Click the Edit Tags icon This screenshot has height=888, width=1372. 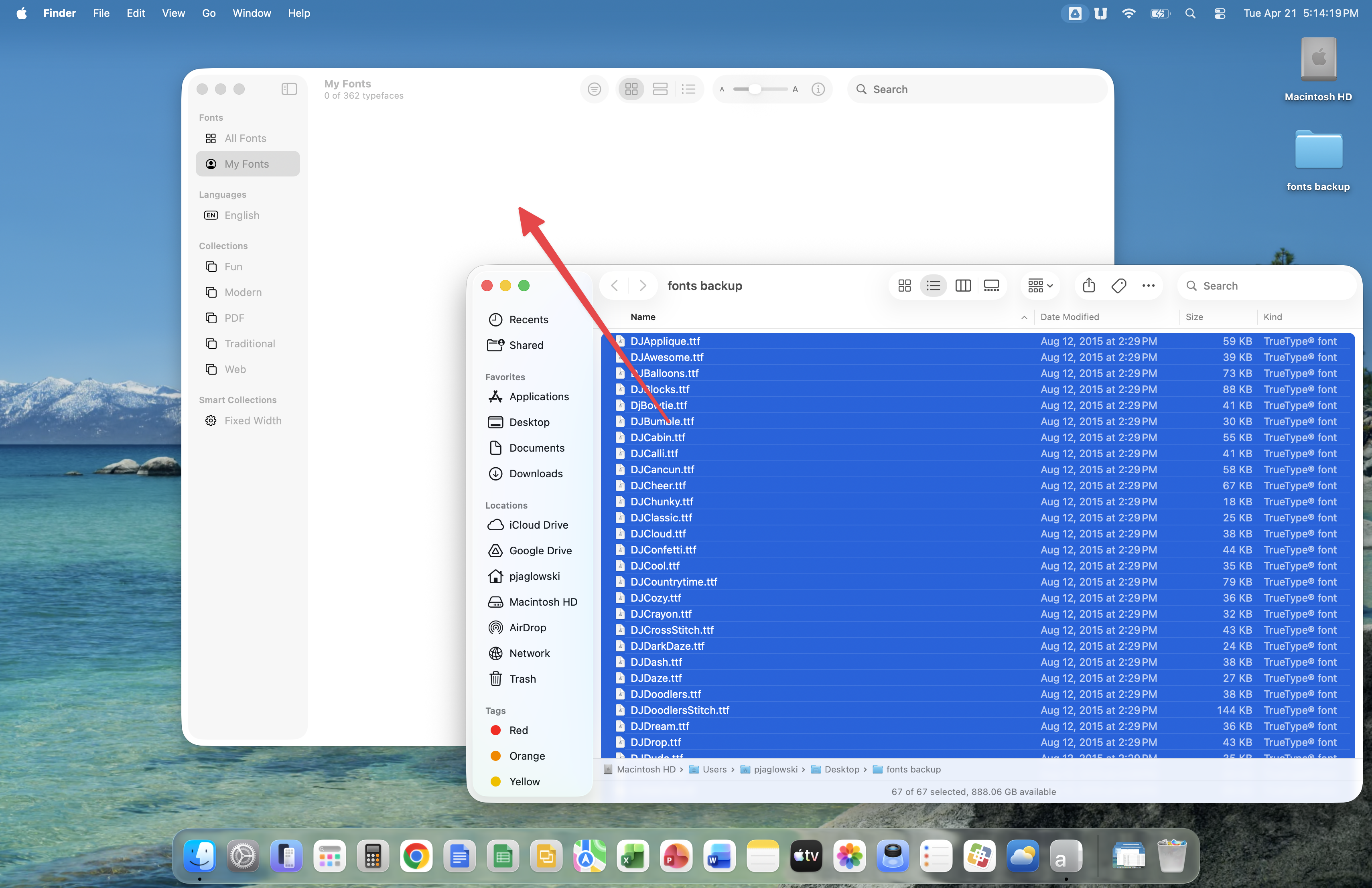point(1118,286)
